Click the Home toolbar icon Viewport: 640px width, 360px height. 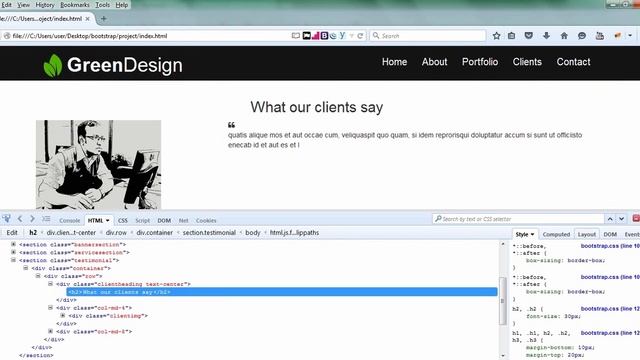click(564, 36)
